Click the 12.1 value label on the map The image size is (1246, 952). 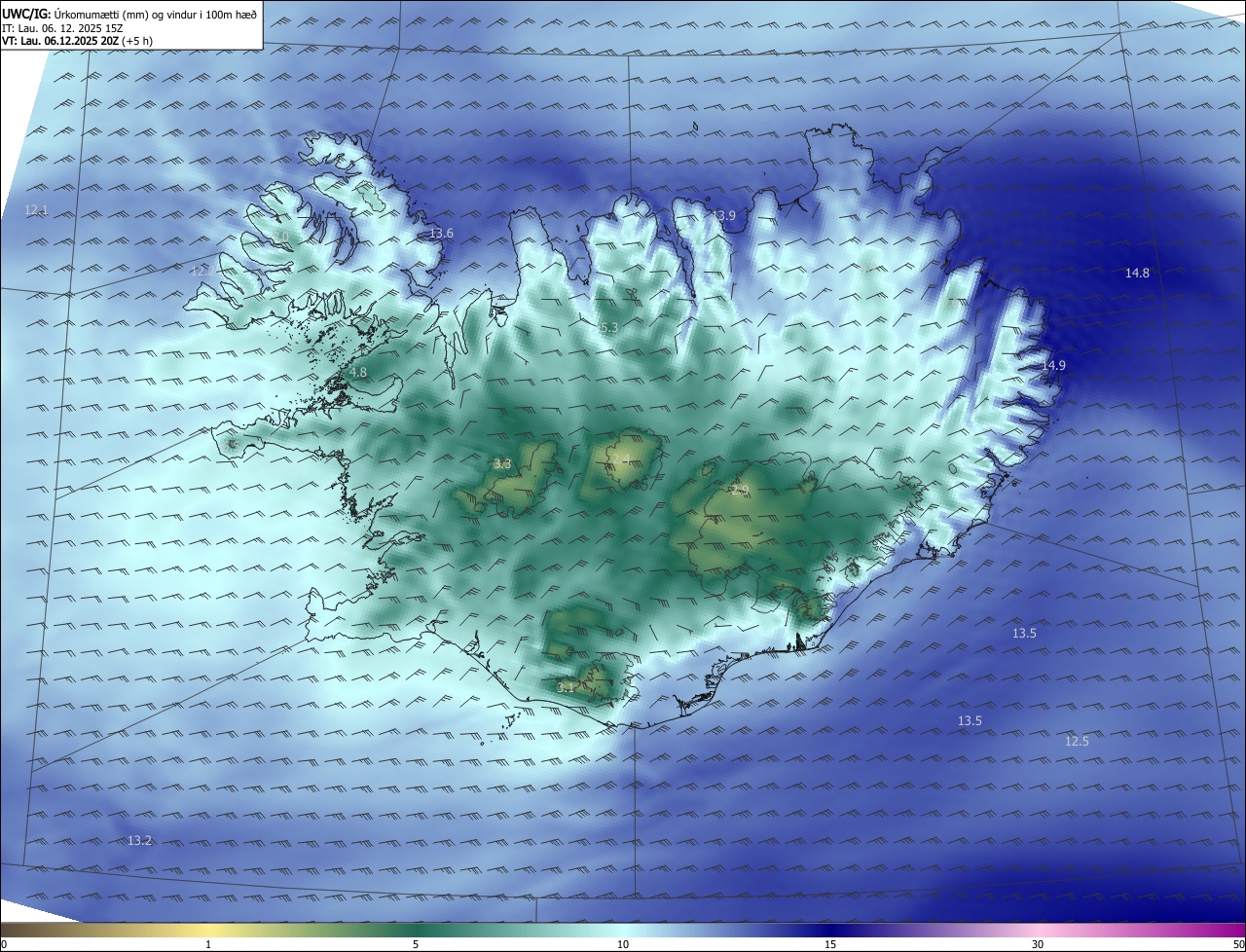(36, 210)
